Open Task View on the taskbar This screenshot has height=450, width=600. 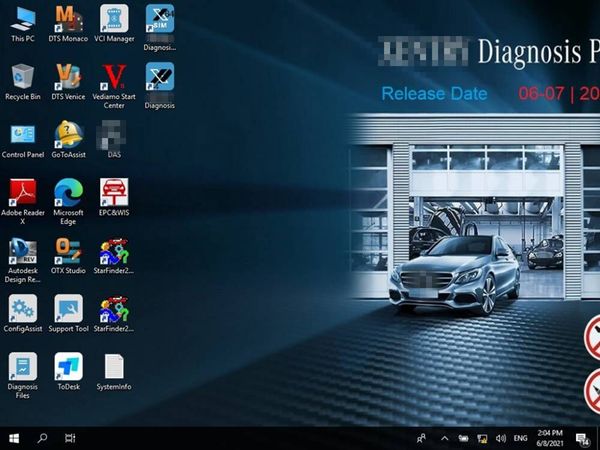pos(70,438)
